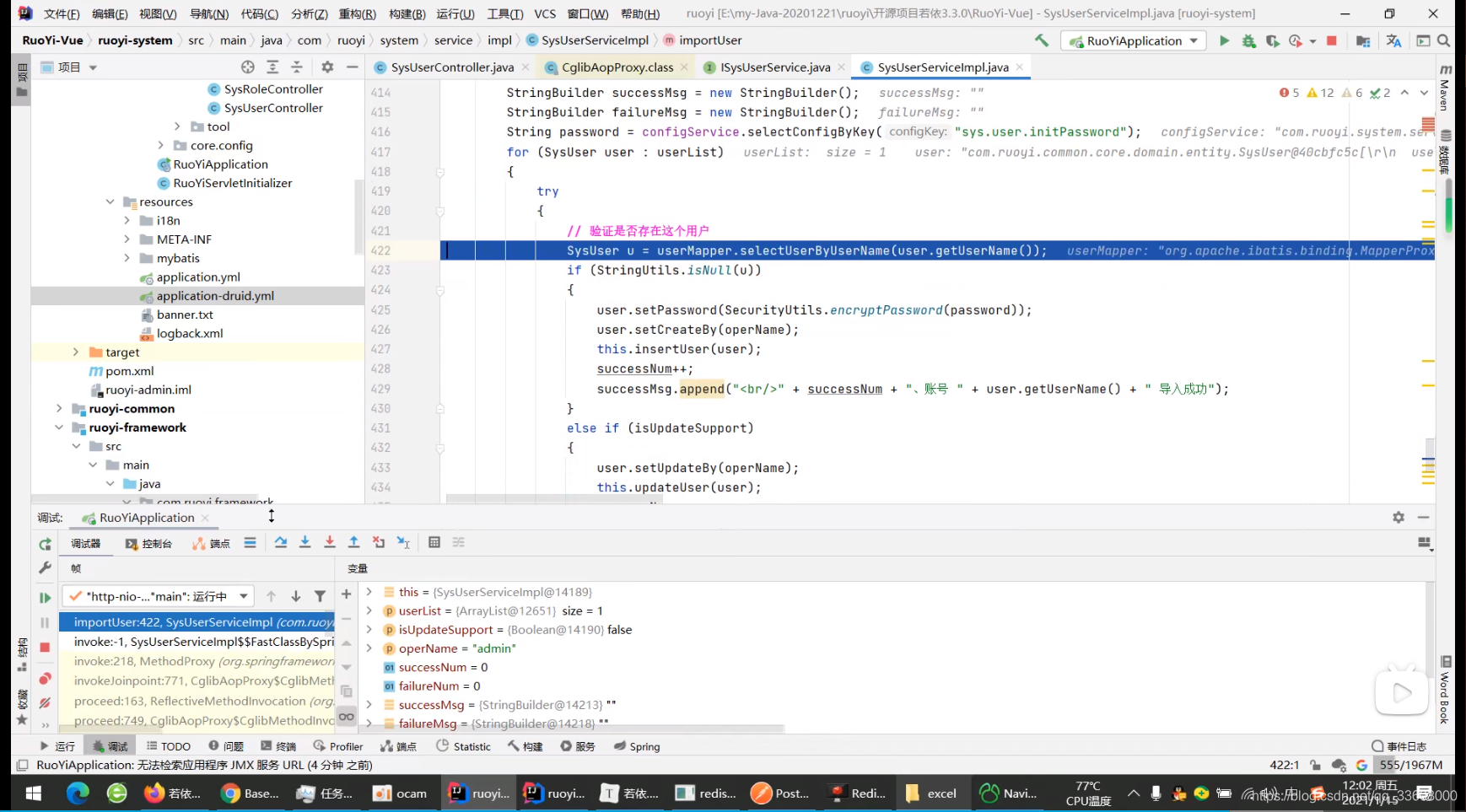Viewport: 1466px width, 812px height.
Task: Expand the core.config package
Action: pos(160,145)
